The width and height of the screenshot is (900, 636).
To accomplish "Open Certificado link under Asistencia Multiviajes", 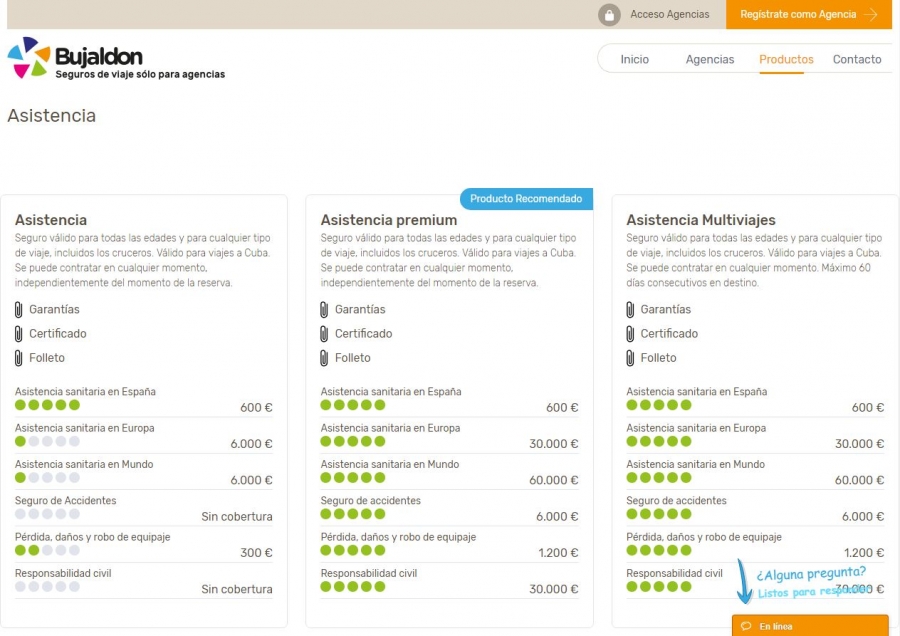I will pyautogui.click(x=669, y=334).
